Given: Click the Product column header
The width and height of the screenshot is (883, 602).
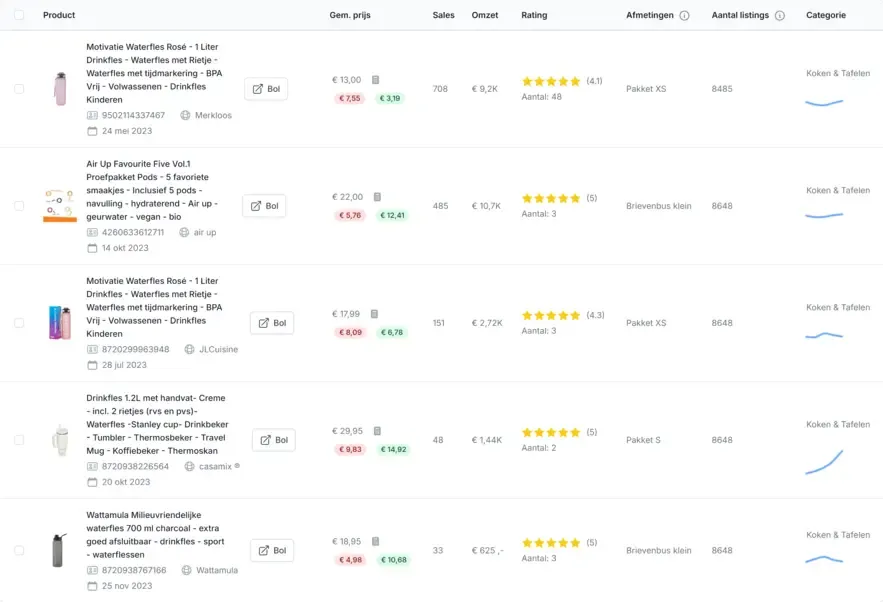Looking at the screenshot, I should coord(59,15).
